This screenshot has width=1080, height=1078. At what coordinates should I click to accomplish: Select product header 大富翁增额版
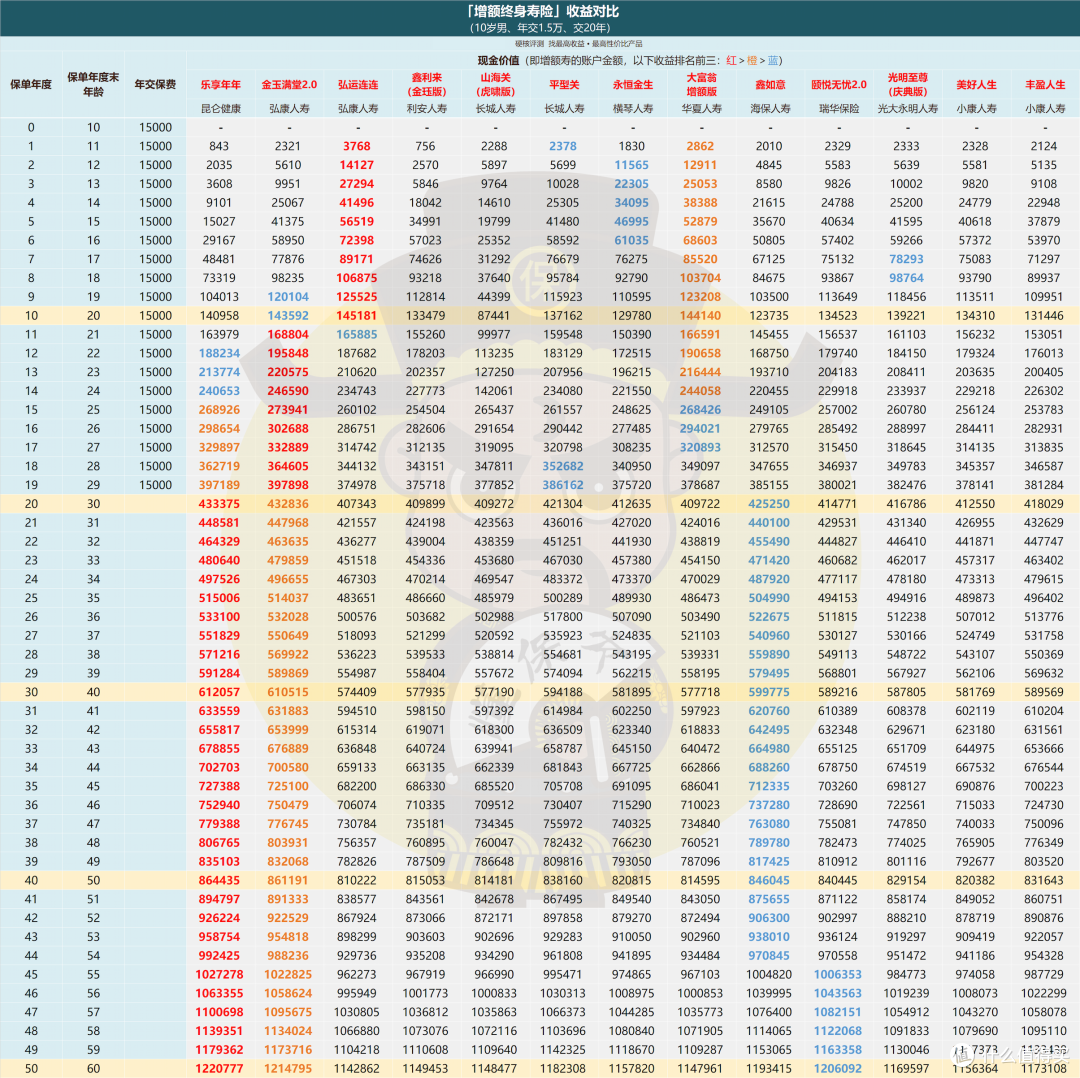(701, 85)
